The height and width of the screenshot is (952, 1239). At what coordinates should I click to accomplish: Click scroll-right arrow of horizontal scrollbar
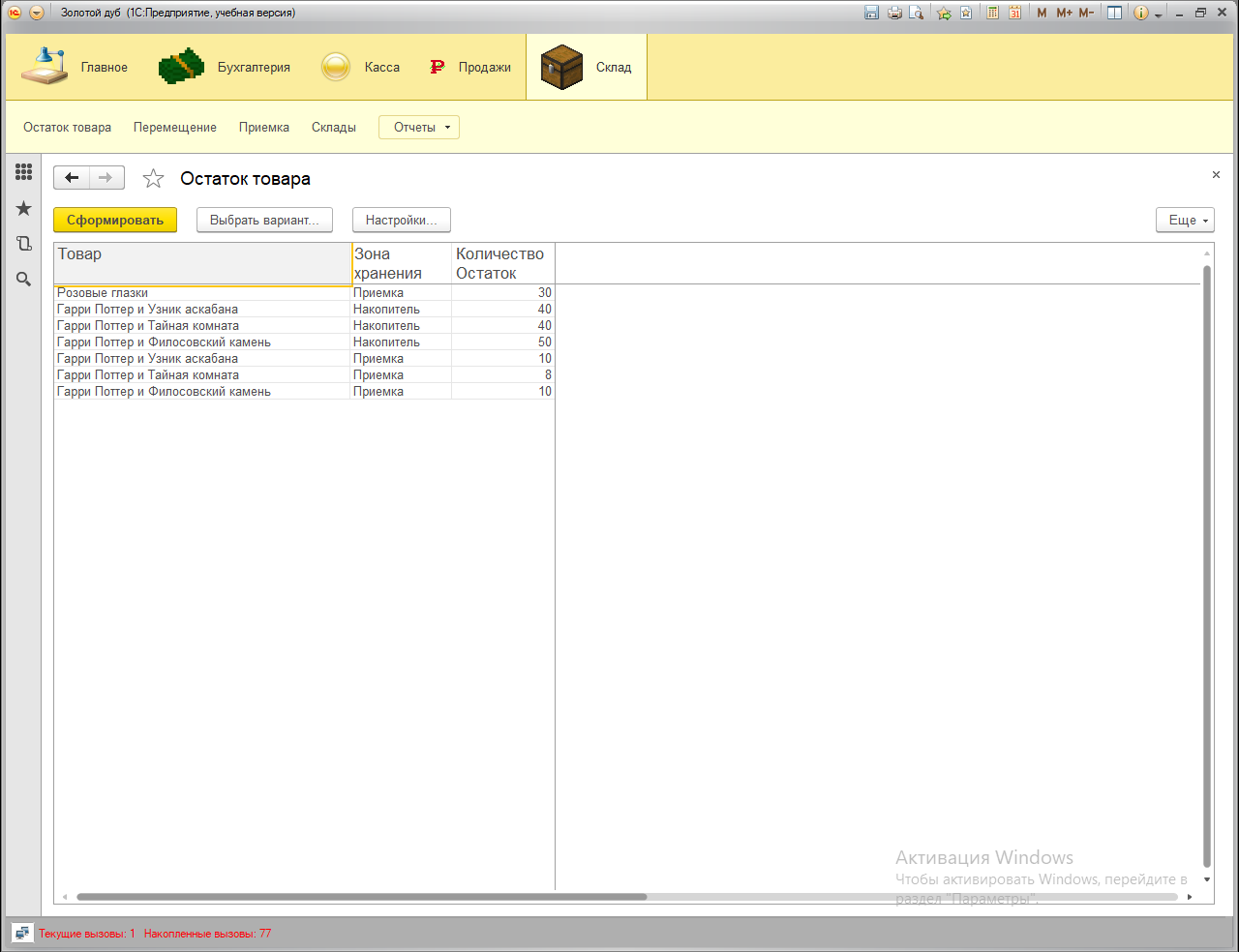click(1190, 897)
